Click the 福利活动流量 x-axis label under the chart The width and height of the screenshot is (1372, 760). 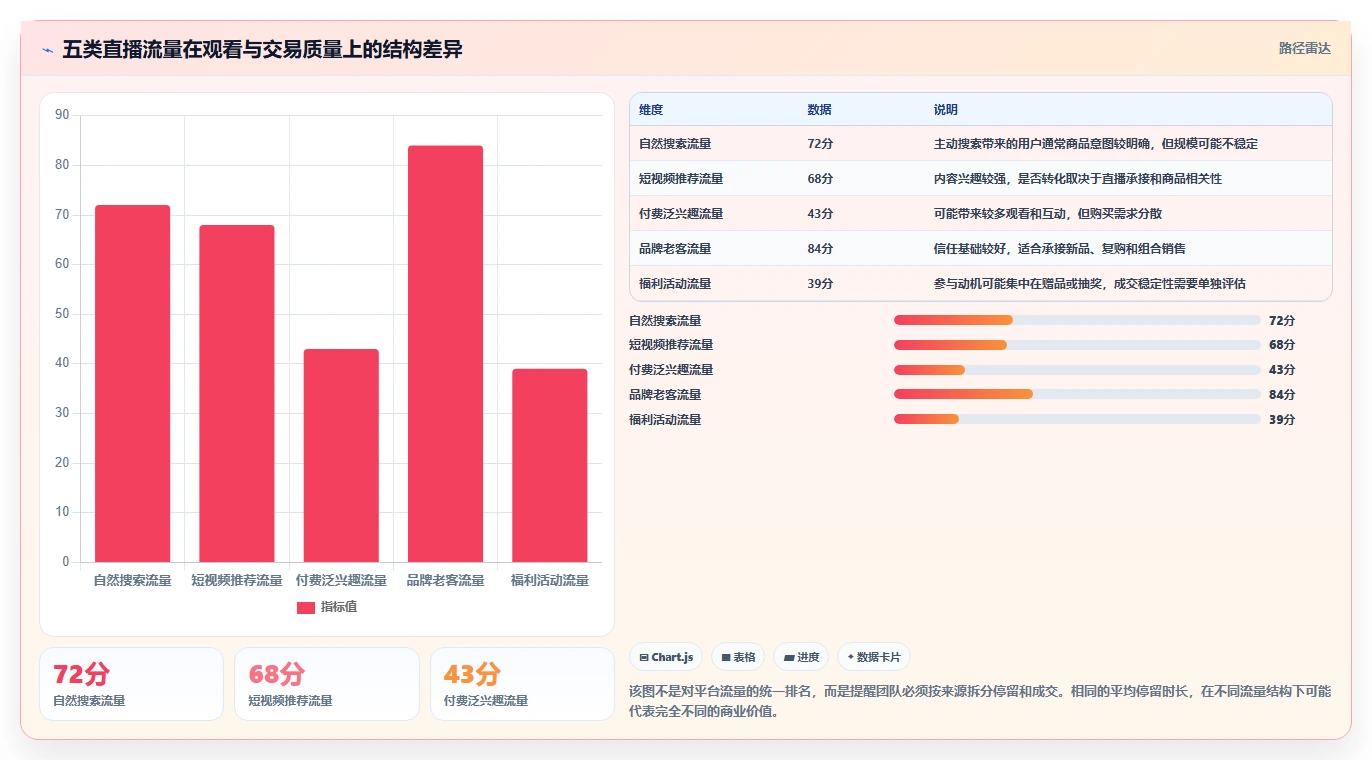tap(550, 580)
